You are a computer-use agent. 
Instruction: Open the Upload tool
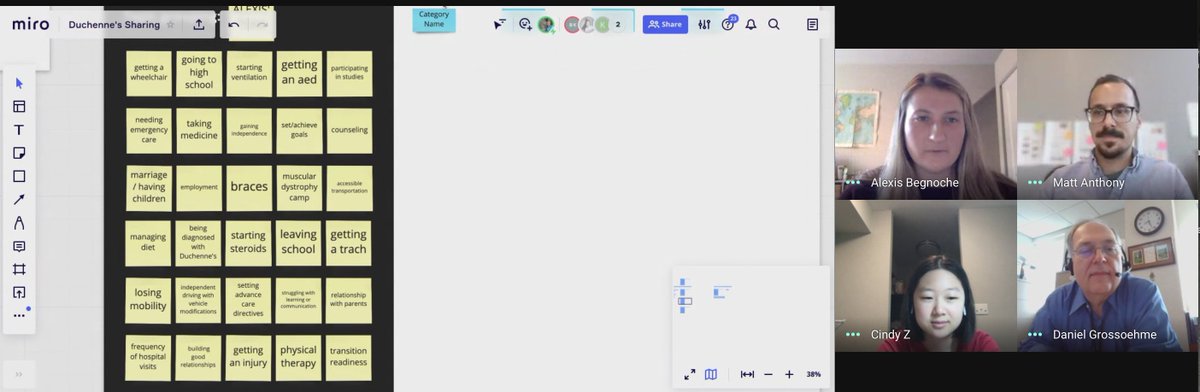coord(19,292)
